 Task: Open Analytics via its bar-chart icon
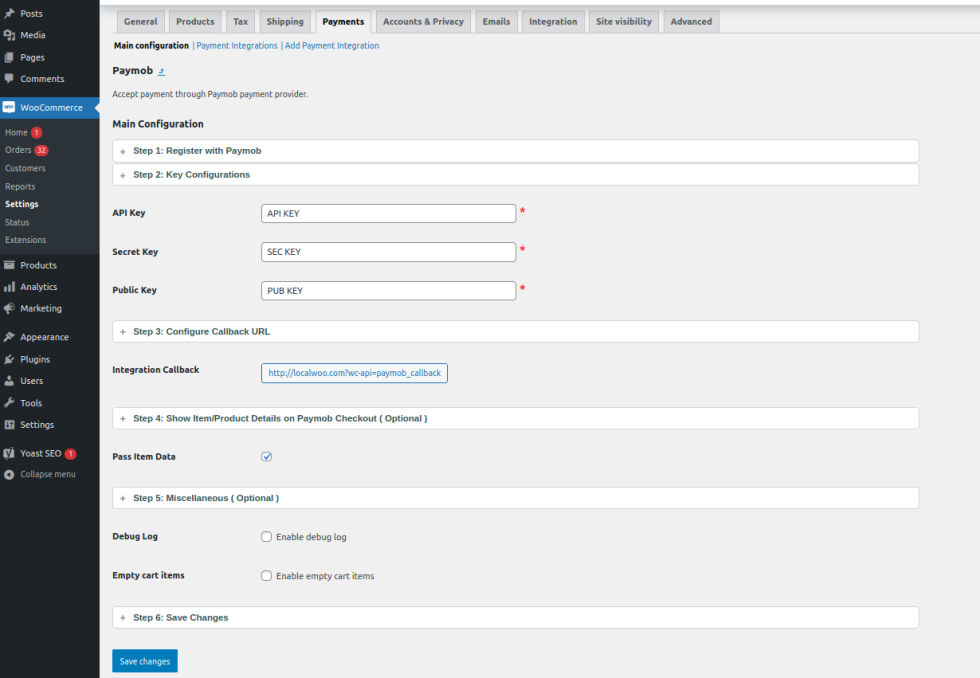[9, 287]
